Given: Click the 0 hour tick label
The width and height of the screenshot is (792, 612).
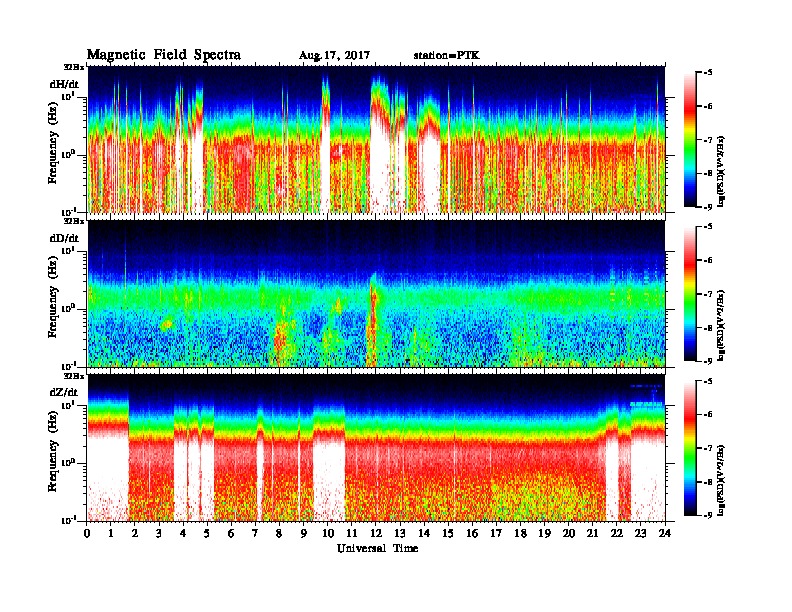Looking at the screenshot, I should (87, 534).
